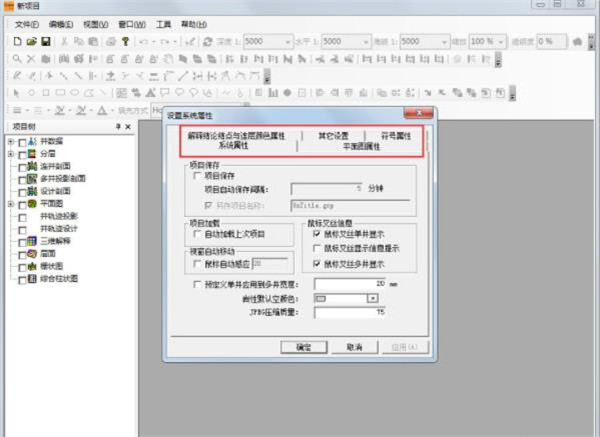This screenshot has height=437, width=600.
Task: Click the Open folder toolbar icon
Action: pos(32,42)
